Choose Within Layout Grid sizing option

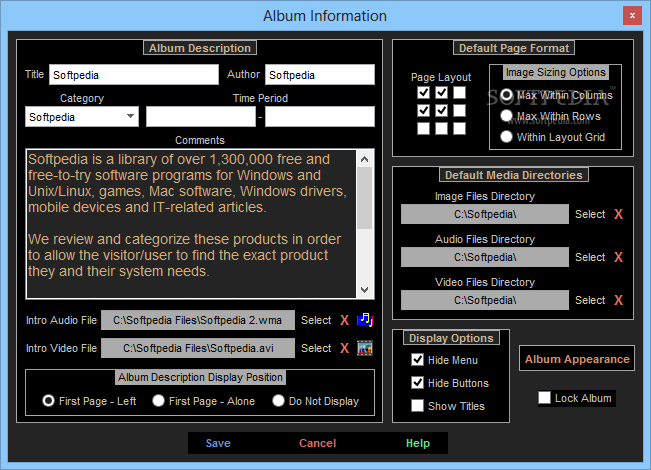pyautogui.click(x=506, y=137)
